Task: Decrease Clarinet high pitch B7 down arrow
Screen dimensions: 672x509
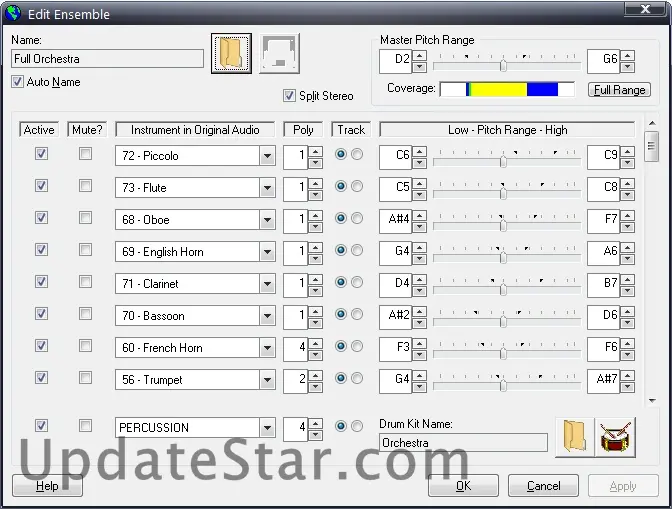Action: 628,291
